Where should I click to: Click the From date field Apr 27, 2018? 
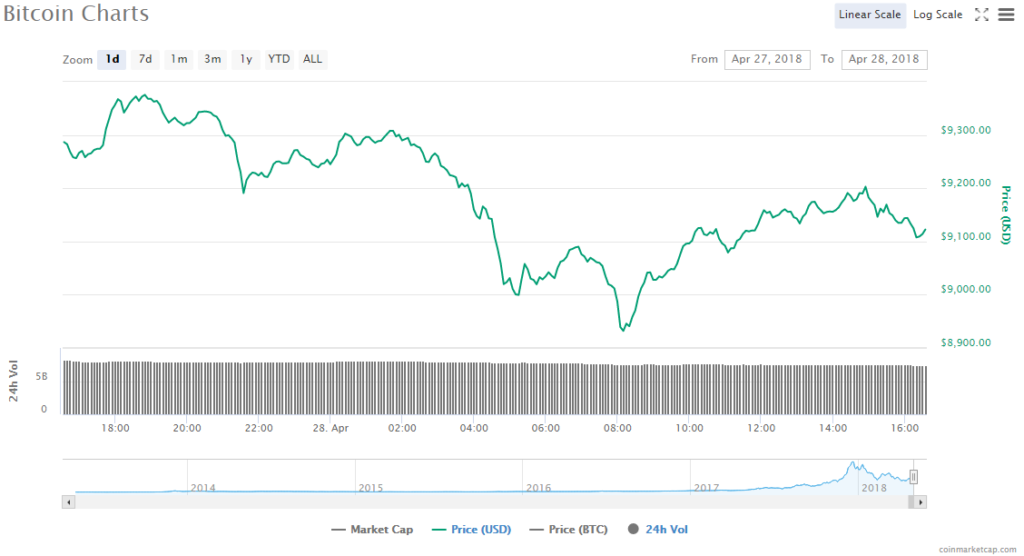(767, 59)
